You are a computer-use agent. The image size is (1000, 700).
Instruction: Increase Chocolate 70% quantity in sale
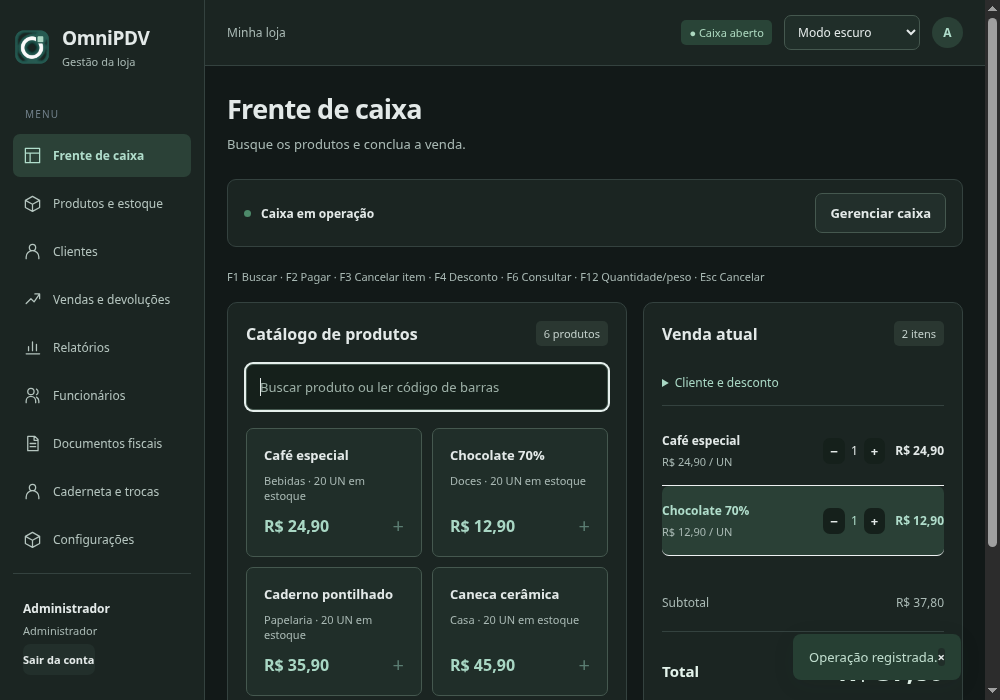pyautogui.click(x=874, y=521)
